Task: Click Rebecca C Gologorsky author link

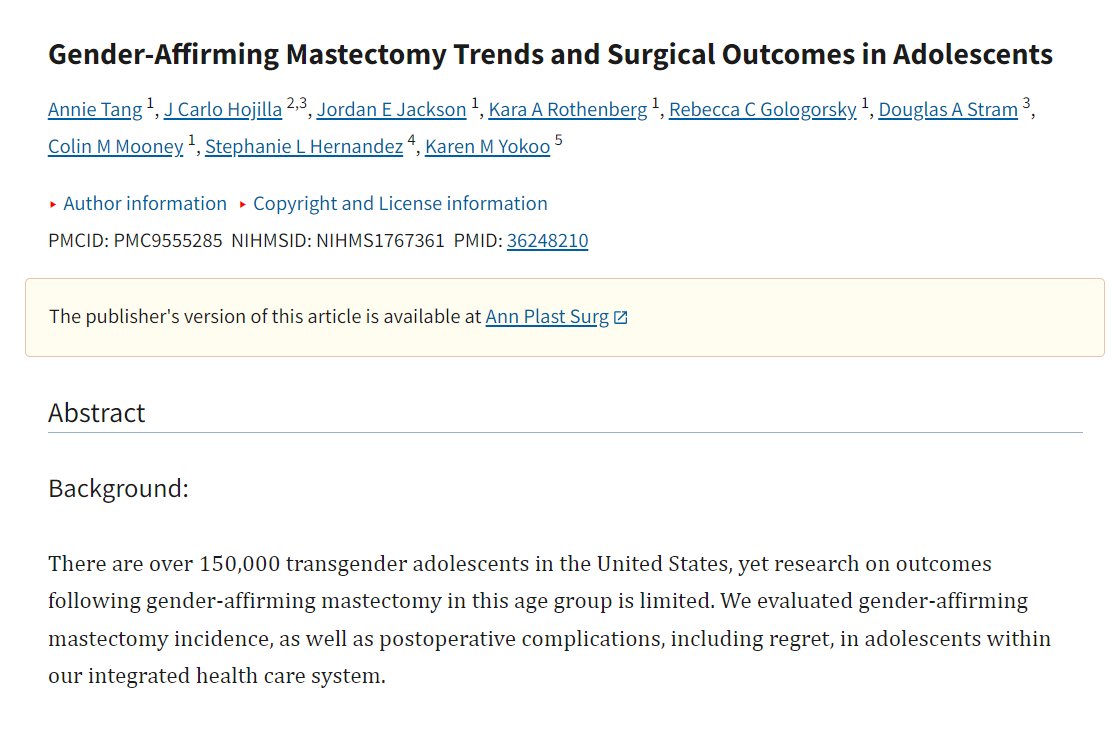Action: click(x=762, y=110)
